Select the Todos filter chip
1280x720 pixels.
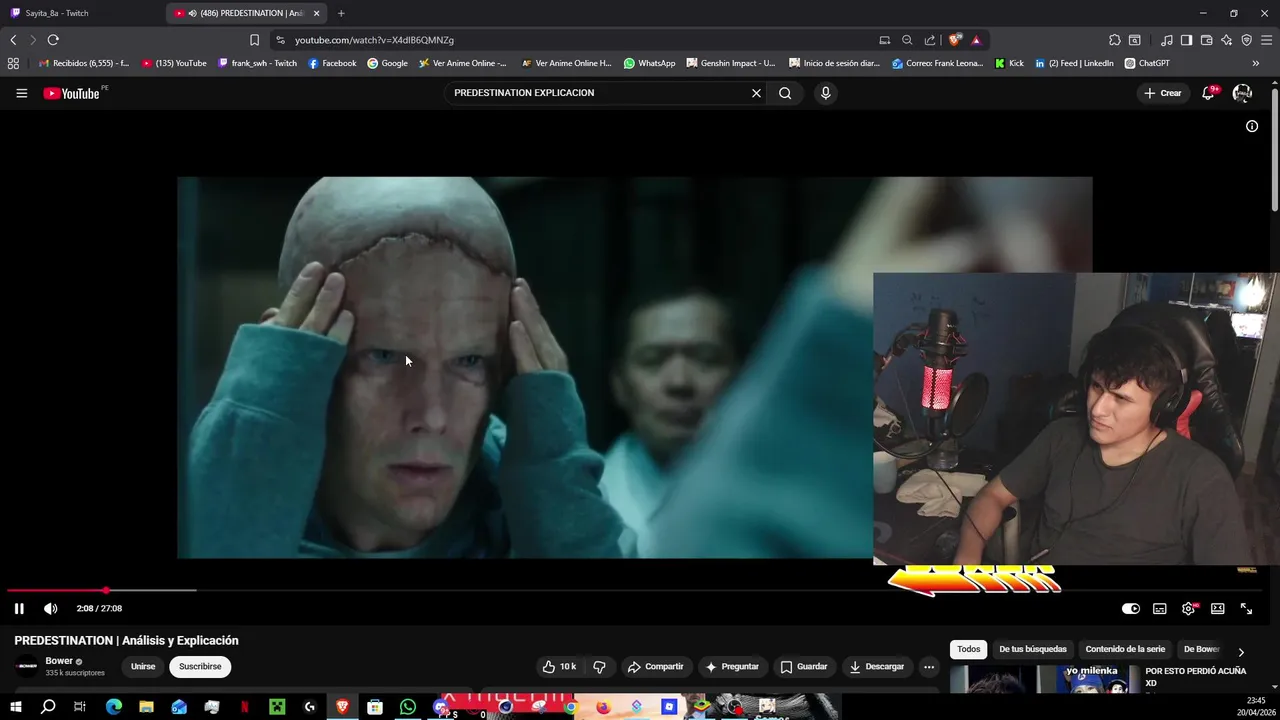pyautogui.click(x=969, y=649)
